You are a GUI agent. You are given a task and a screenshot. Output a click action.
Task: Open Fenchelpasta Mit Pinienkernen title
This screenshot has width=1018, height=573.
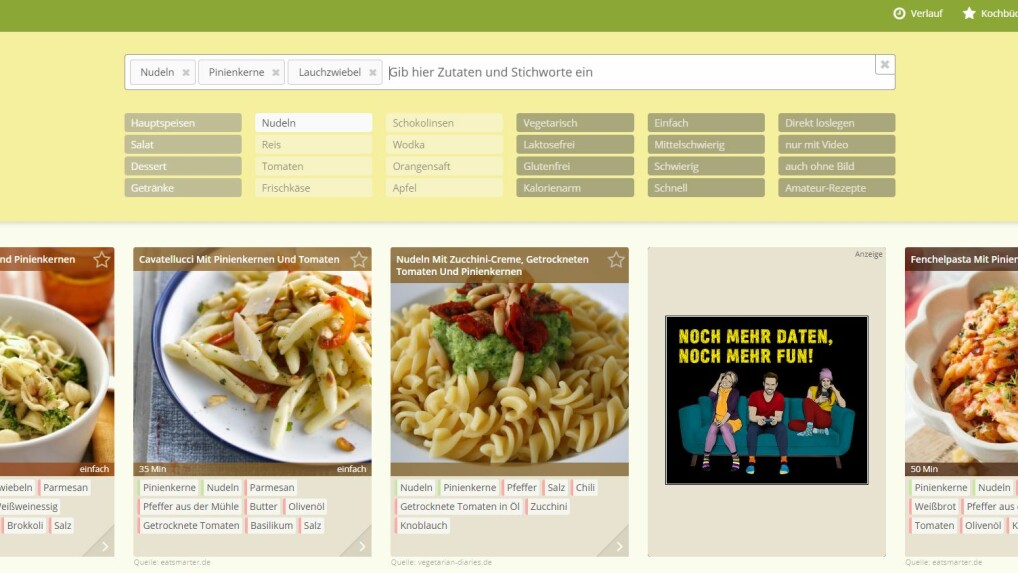963,259
